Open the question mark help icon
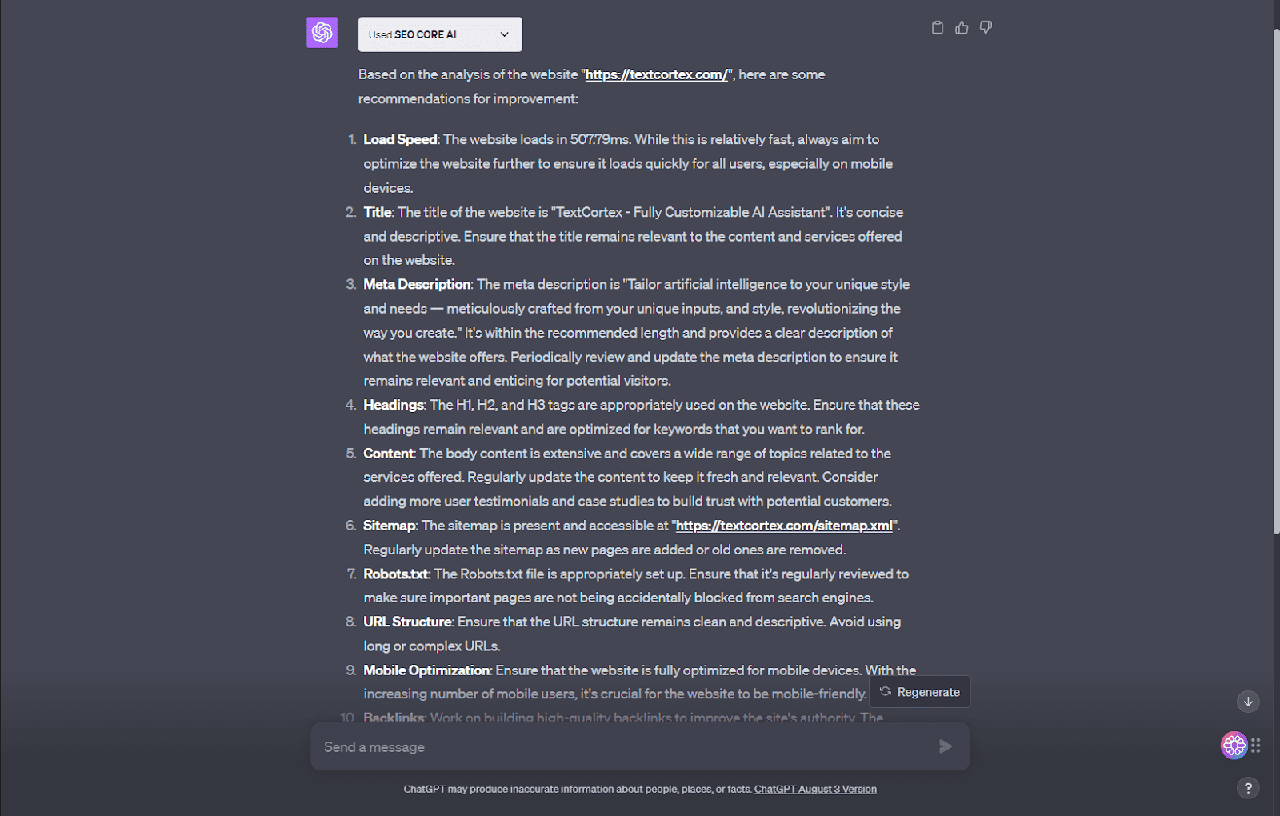 (1248, 788)
